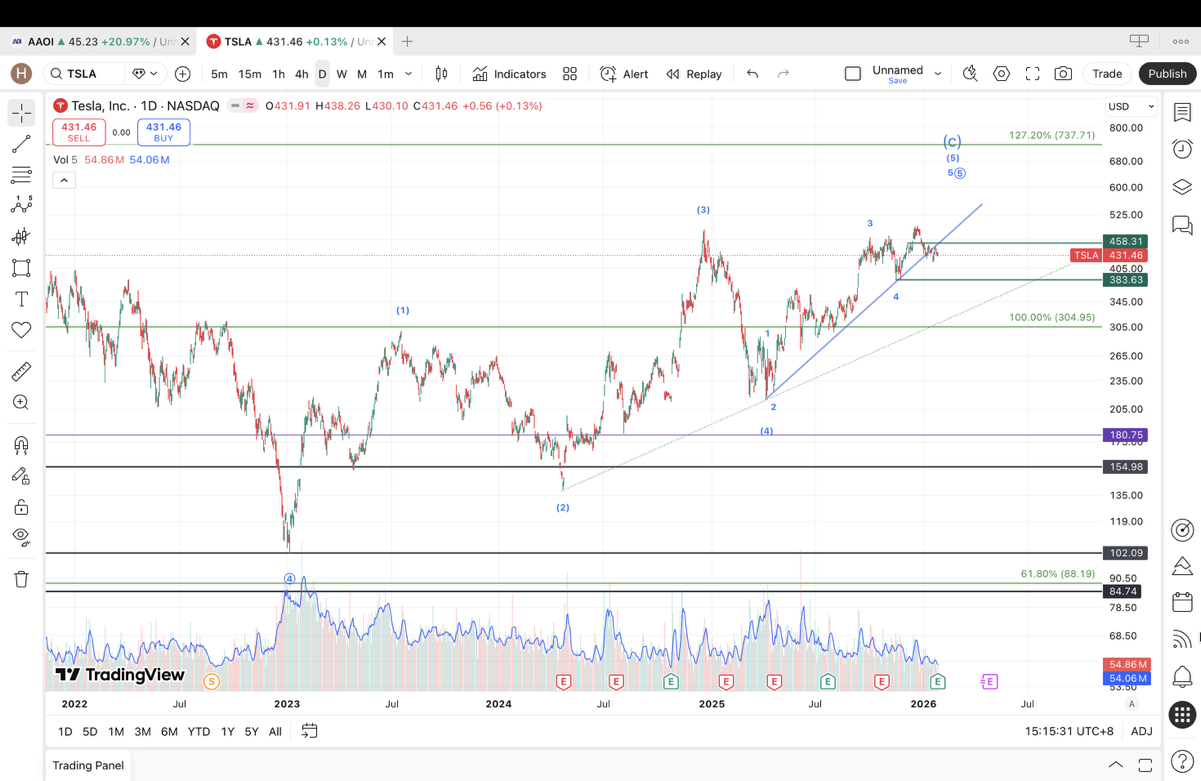
Task: Toggle lock all drawings
Action: coord(21,507)
